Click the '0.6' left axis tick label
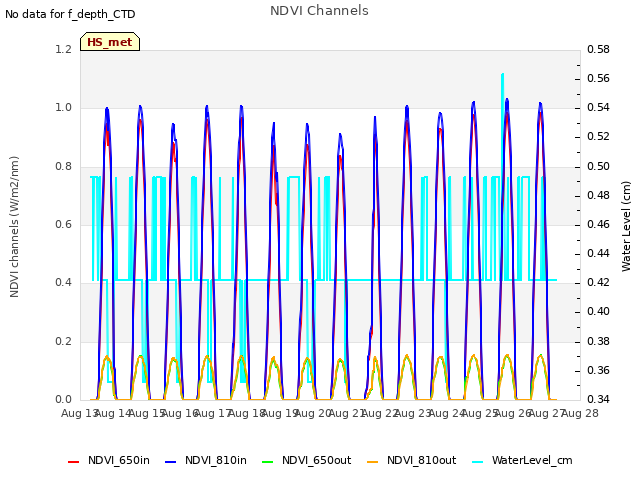This screenshot has width=640, height=480. (63, 224)
